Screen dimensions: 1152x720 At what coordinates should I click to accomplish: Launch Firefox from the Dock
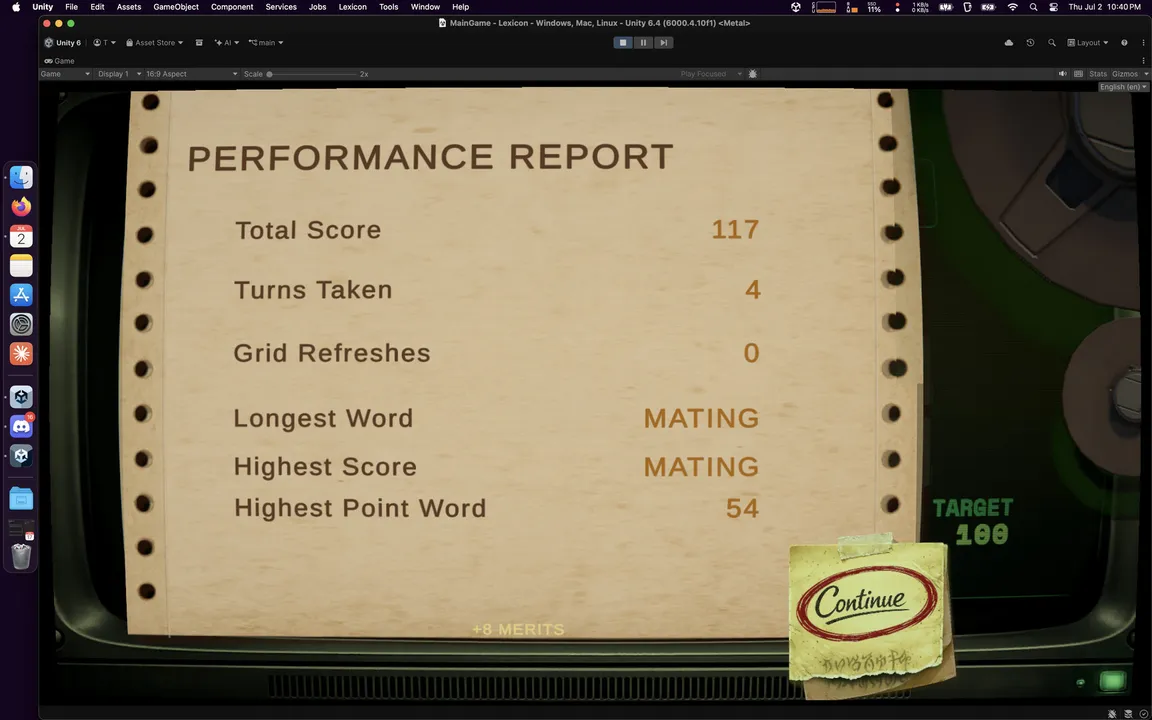coord(21,206)
